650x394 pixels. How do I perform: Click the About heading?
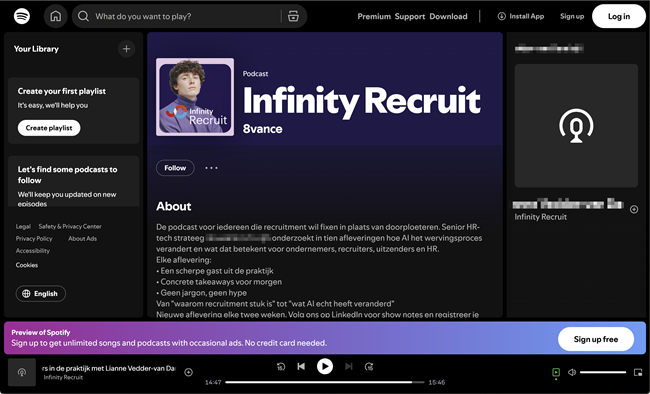pos(174,207)
